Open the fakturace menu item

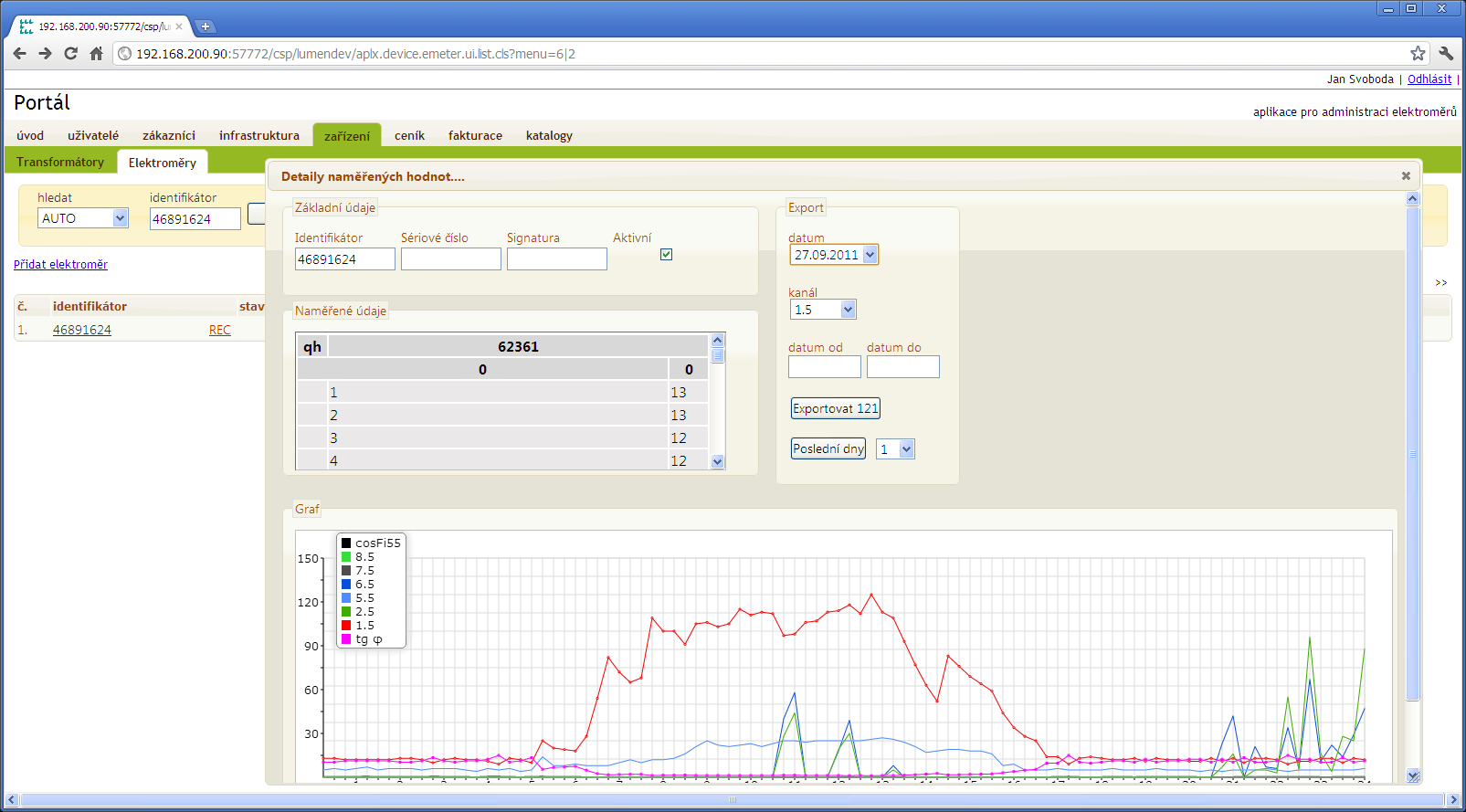(x=475, y=135)
